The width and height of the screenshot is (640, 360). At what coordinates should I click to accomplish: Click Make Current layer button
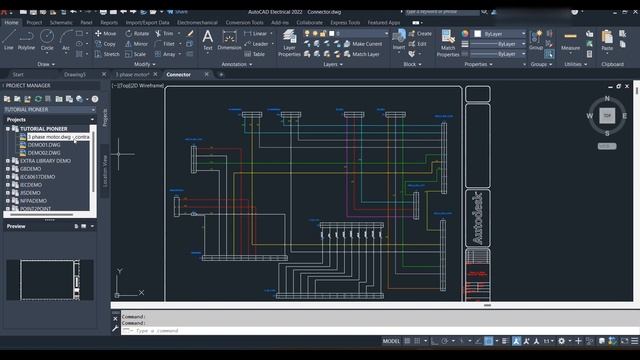(x=363, y=44)
